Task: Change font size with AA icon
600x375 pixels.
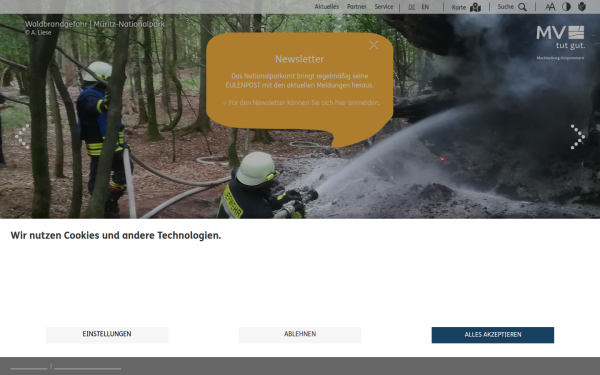Action: (x=550, y=7)
